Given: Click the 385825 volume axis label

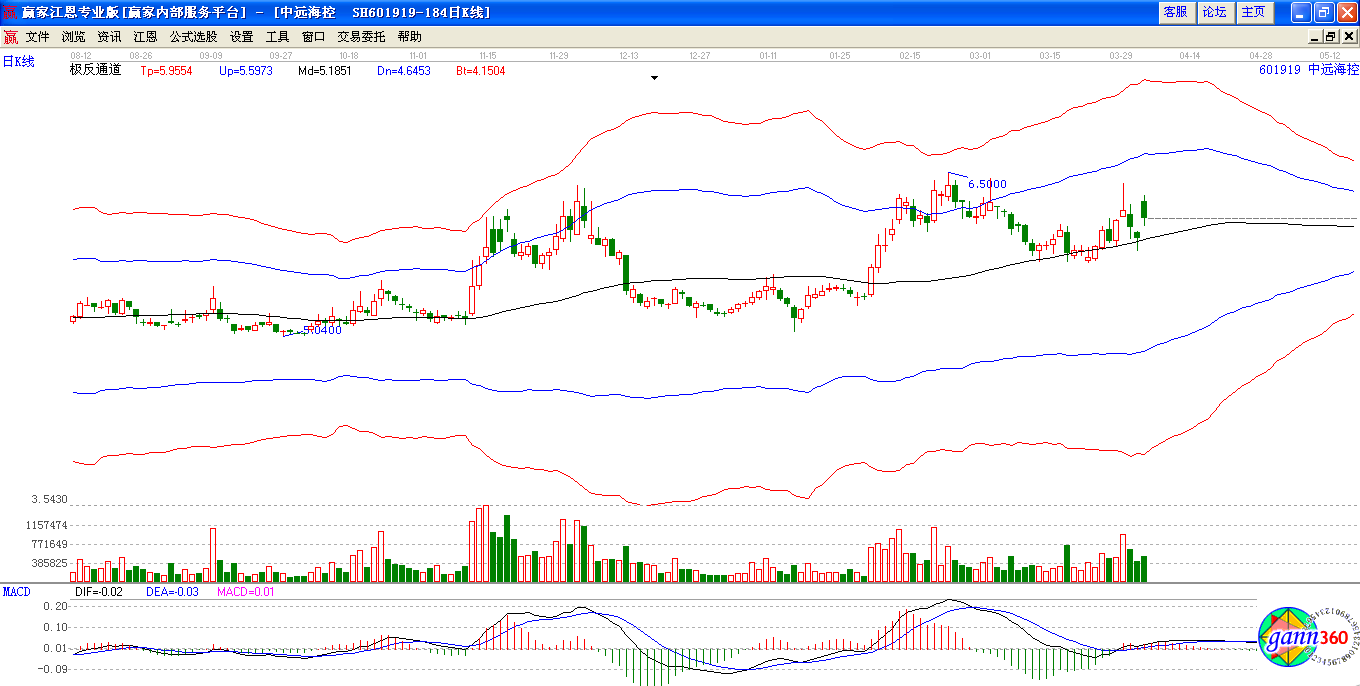Looking at the screenshot, I should pyautogui.click(x=50, y=563).
